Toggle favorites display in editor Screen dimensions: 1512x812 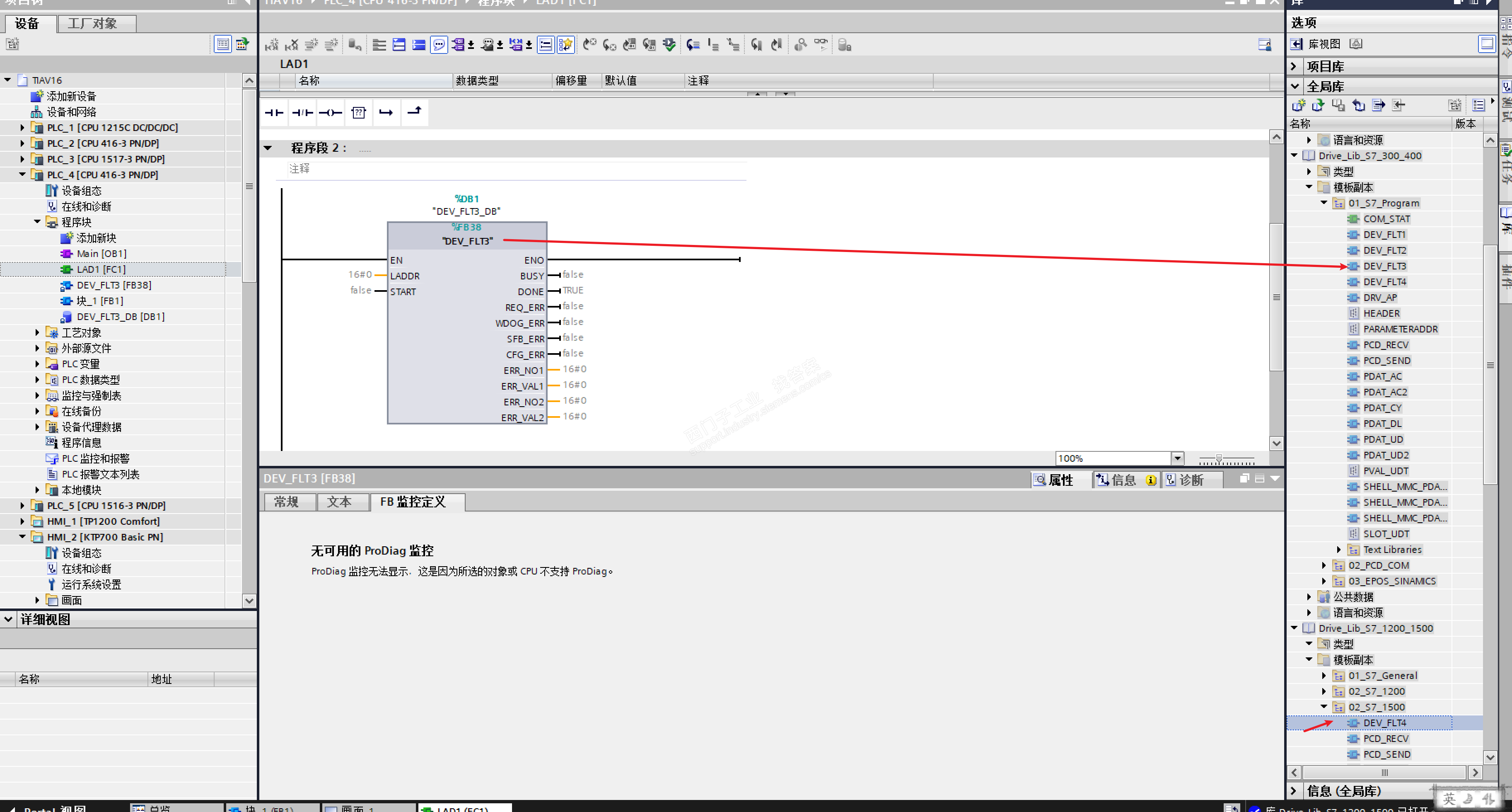(x=565, y=45)
